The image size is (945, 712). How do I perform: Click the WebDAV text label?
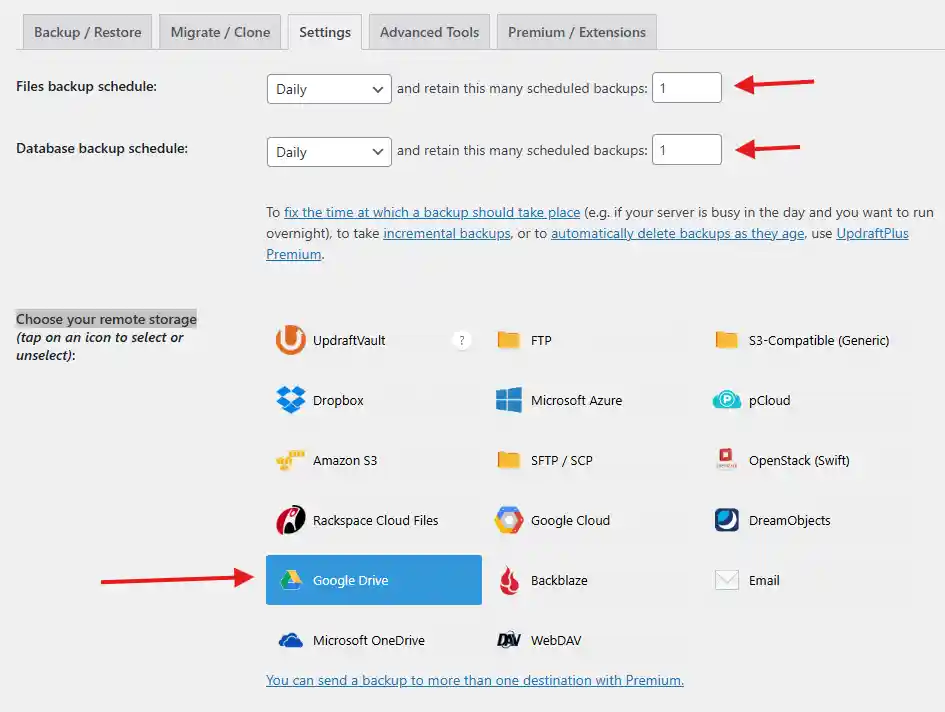click(556, 640)
